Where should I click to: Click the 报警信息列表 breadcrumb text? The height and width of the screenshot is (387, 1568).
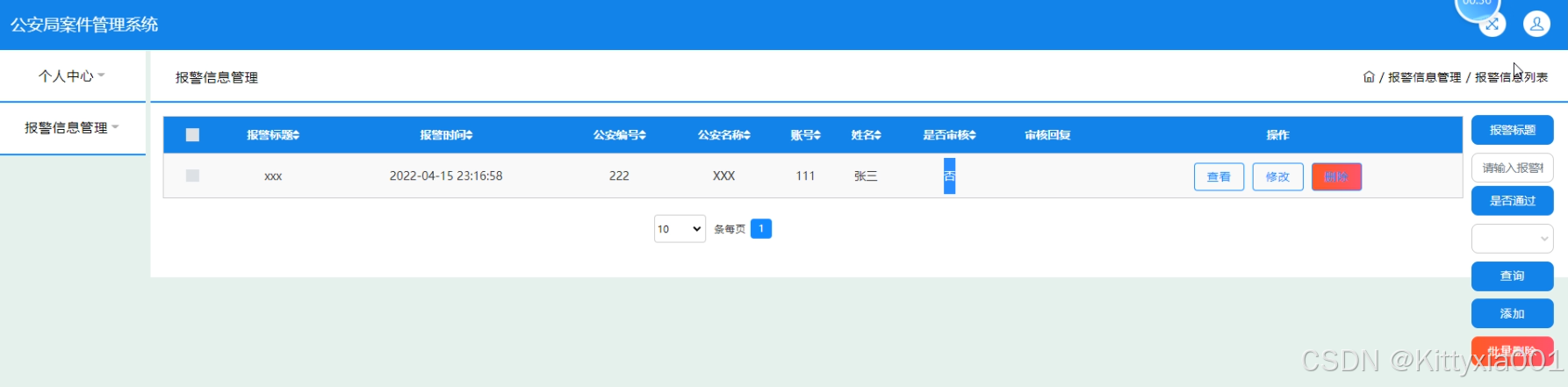(1511, 77)
